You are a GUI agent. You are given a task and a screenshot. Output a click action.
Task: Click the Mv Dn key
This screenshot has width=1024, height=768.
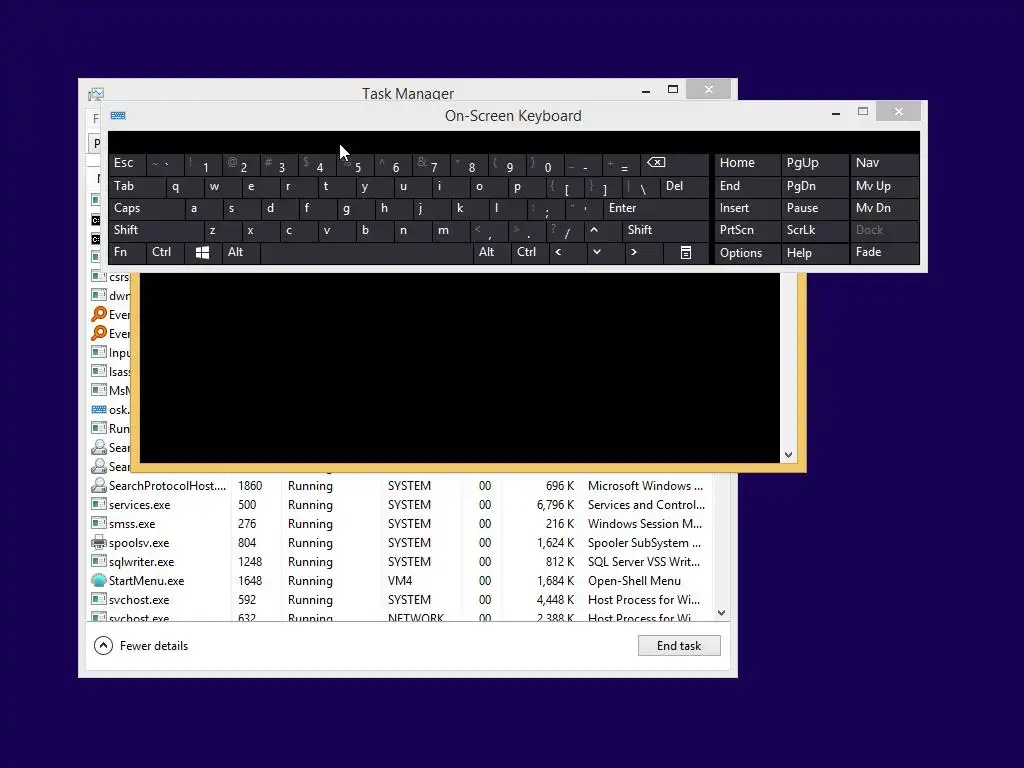[885, 208]
